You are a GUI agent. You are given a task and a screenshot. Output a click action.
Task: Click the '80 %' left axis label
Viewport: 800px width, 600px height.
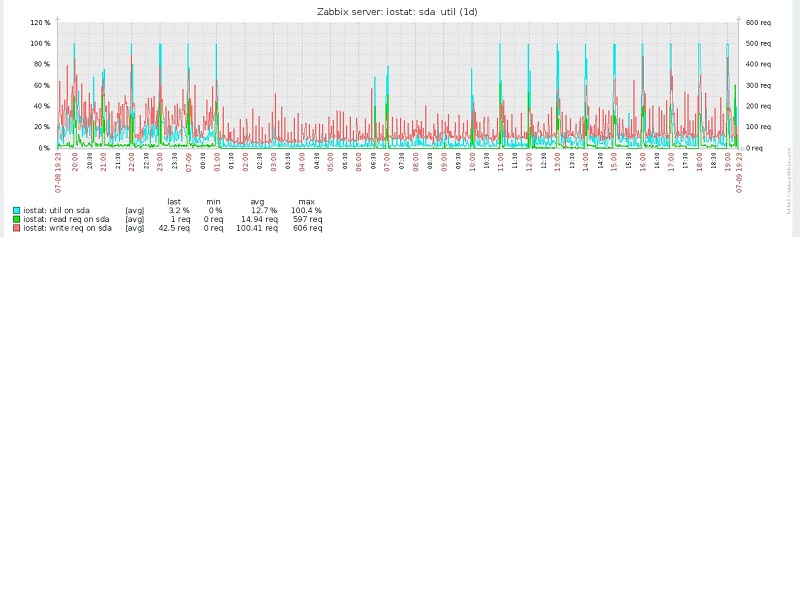coord(42,64)
